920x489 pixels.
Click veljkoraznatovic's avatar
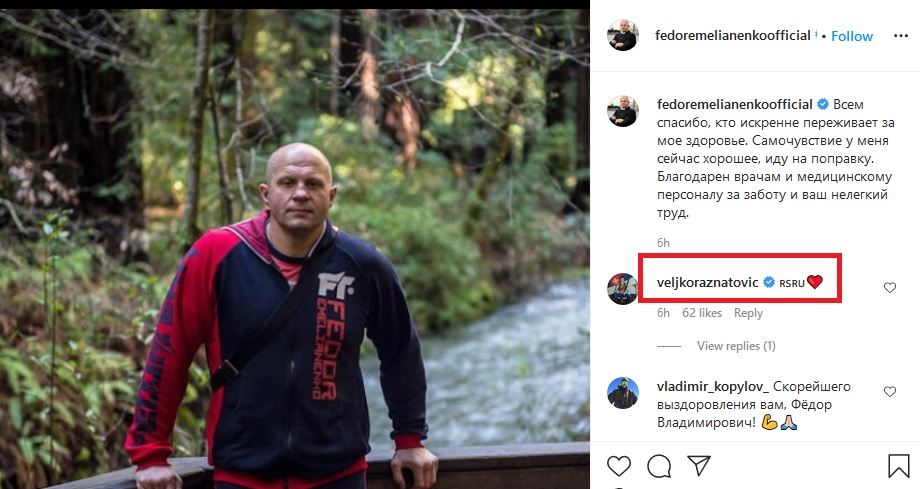[623, 288]
